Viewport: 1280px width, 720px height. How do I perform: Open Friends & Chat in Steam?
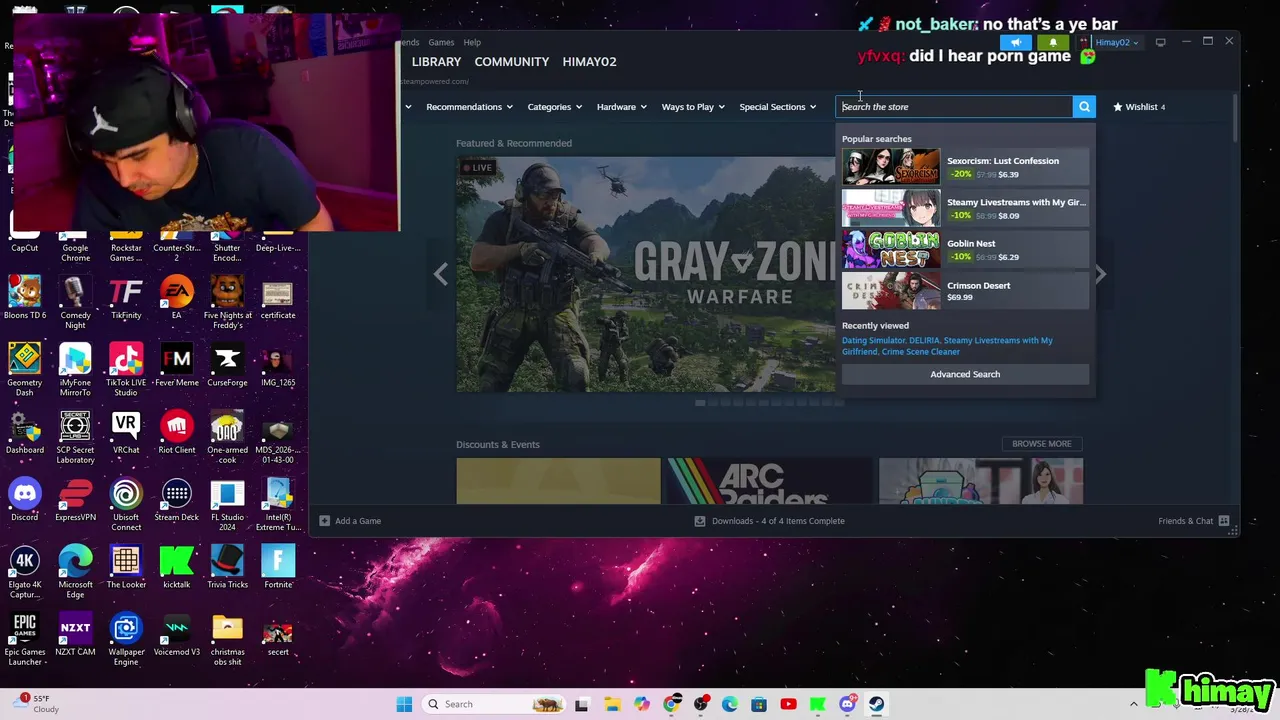pyautogui.click(x=1193, y=521)
